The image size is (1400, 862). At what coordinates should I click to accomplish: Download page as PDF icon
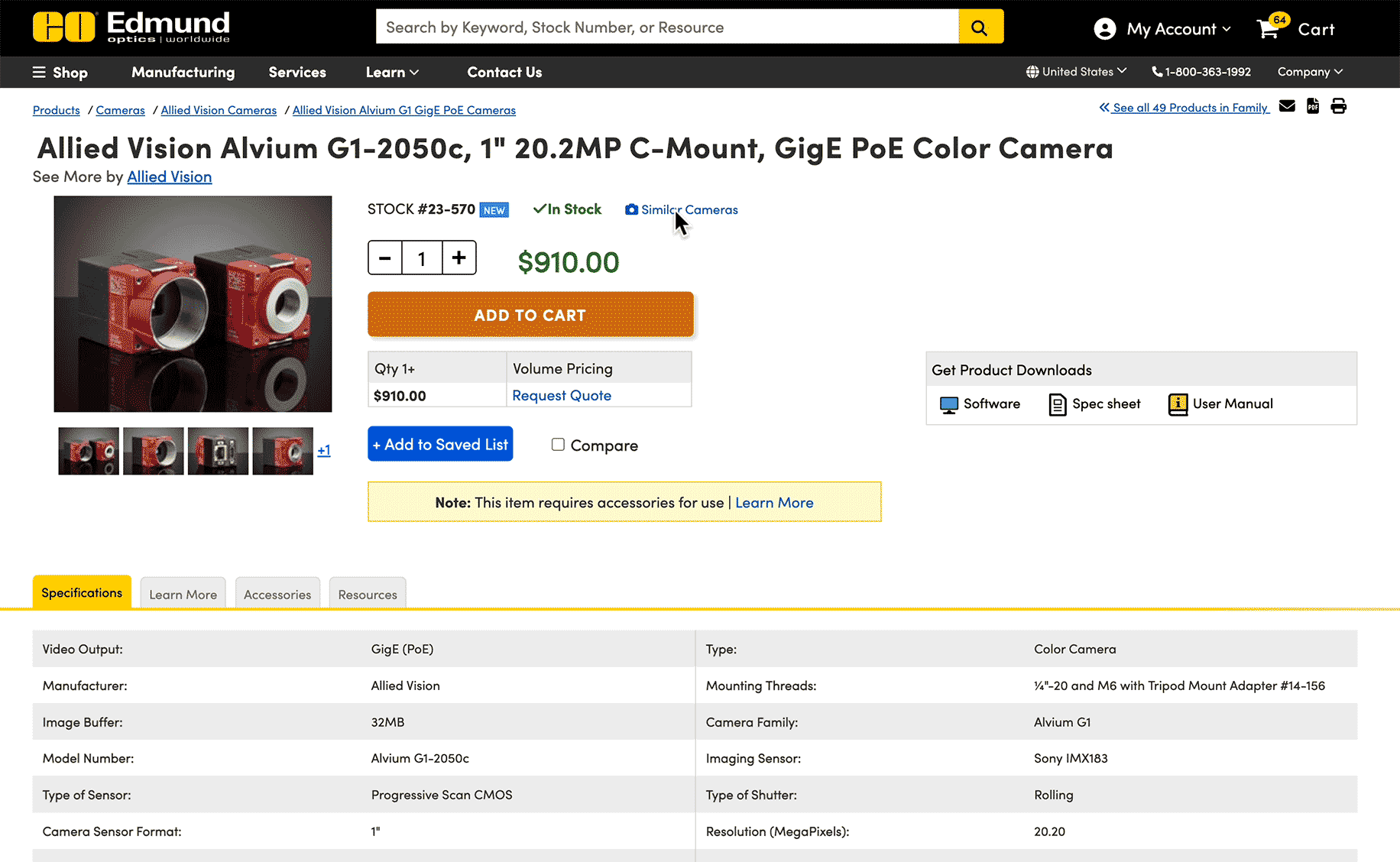(1313, 106)
